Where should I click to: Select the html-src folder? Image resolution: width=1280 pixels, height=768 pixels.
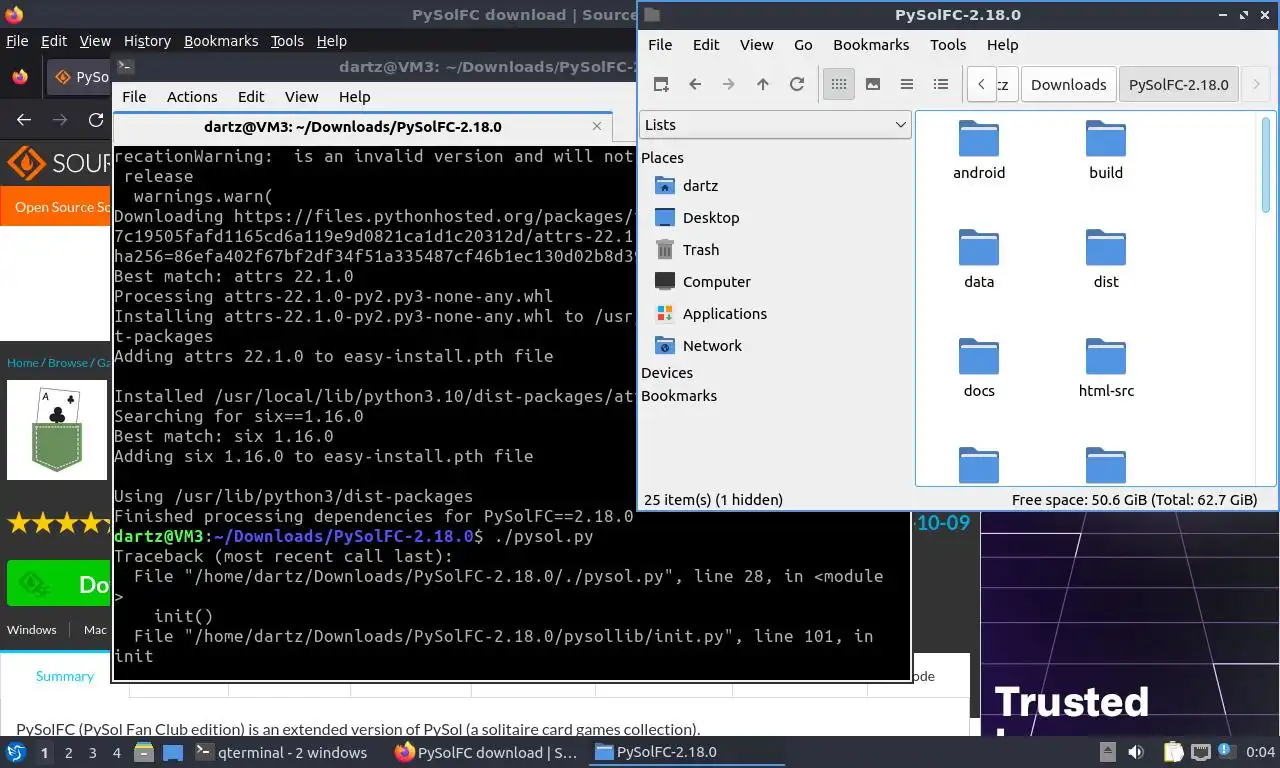pyautogui.click(x=1106, y=368)
